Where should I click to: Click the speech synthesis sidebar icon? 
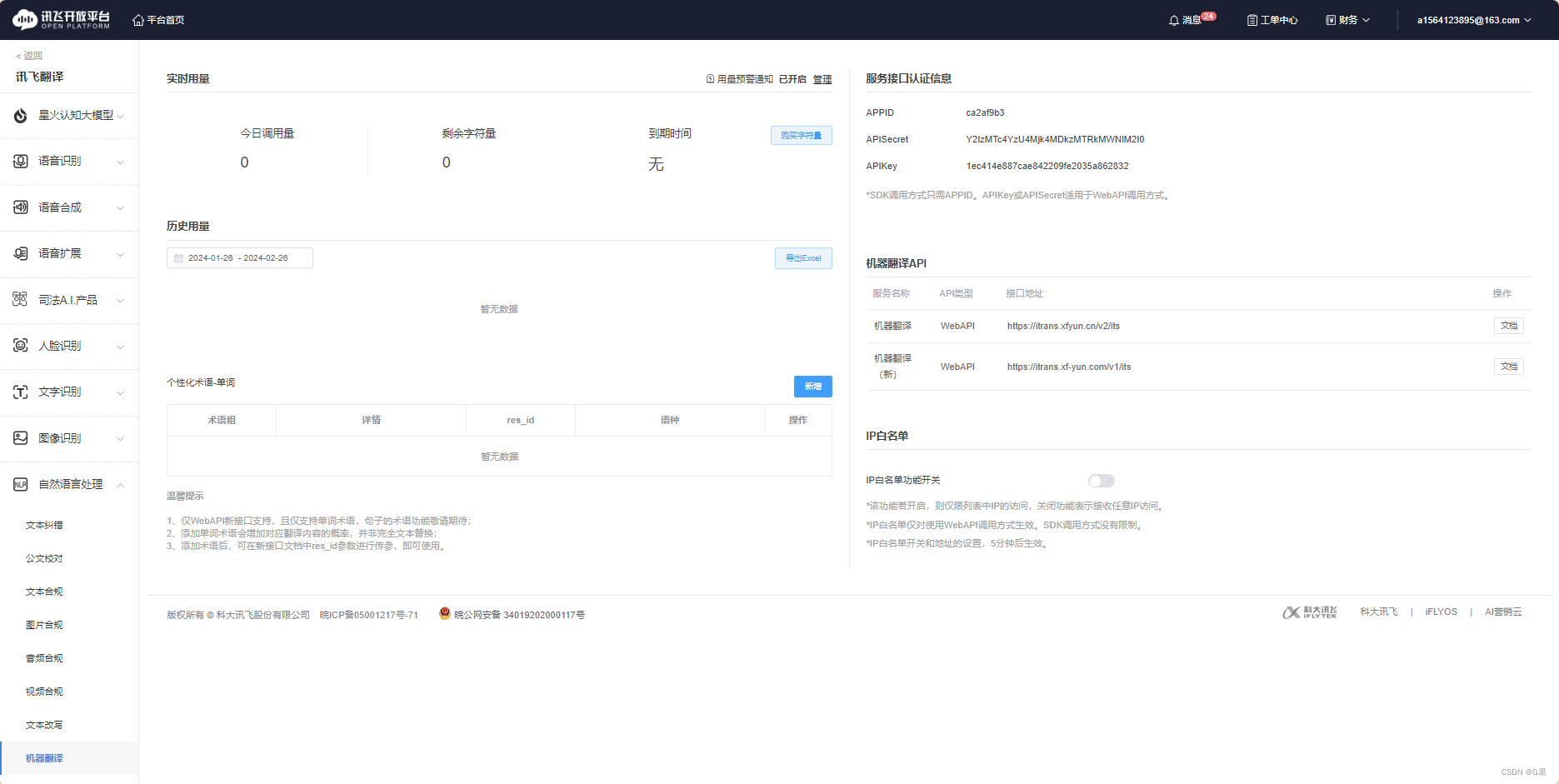click(21, 207)
